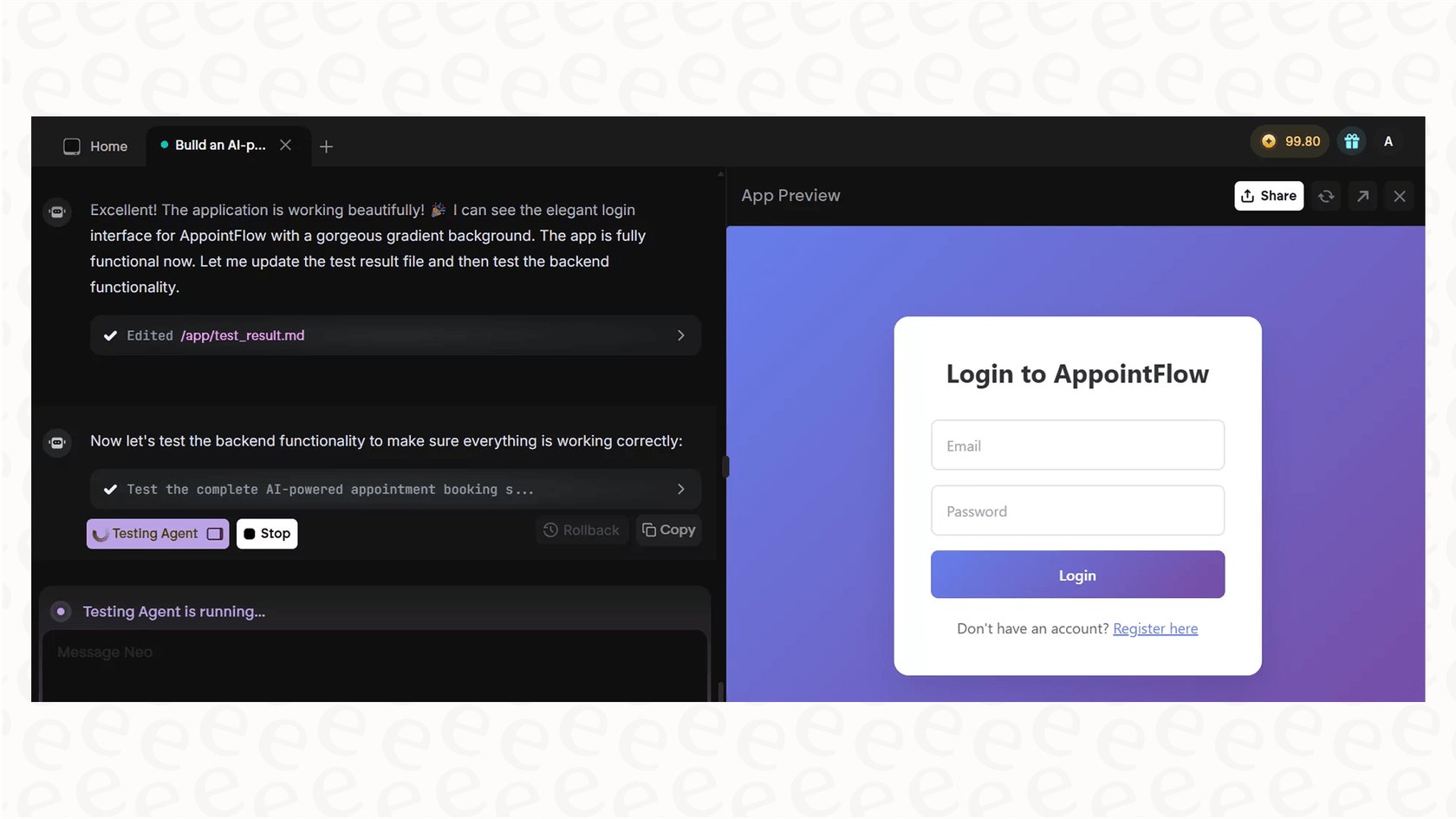Copy the Testing Agent output
Viewport: 1456px width, 819px height.
click(x=668, y=530)
